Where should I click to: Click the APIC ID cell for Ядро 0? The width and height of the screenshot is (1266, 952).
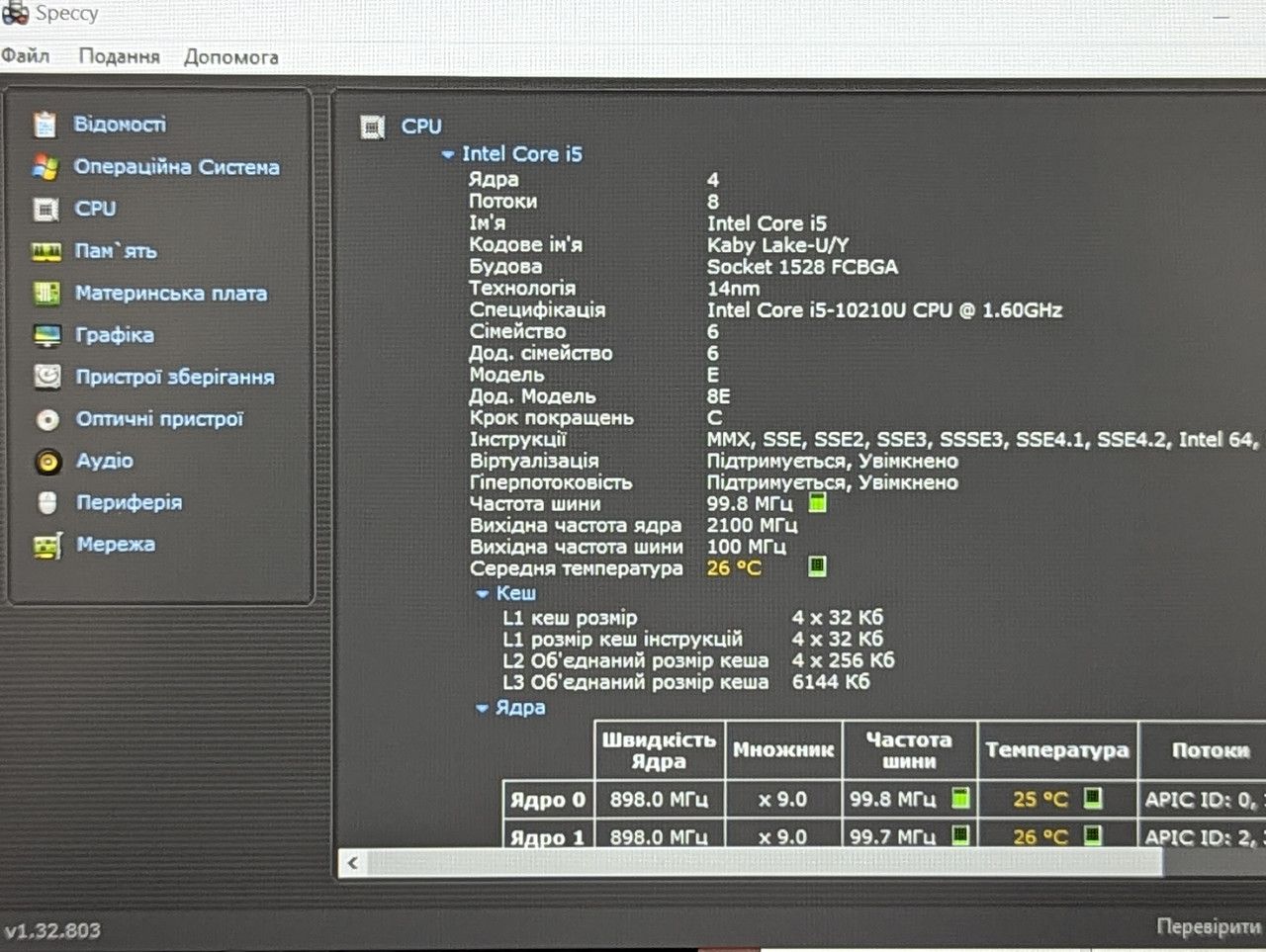tap(1201, 799)
